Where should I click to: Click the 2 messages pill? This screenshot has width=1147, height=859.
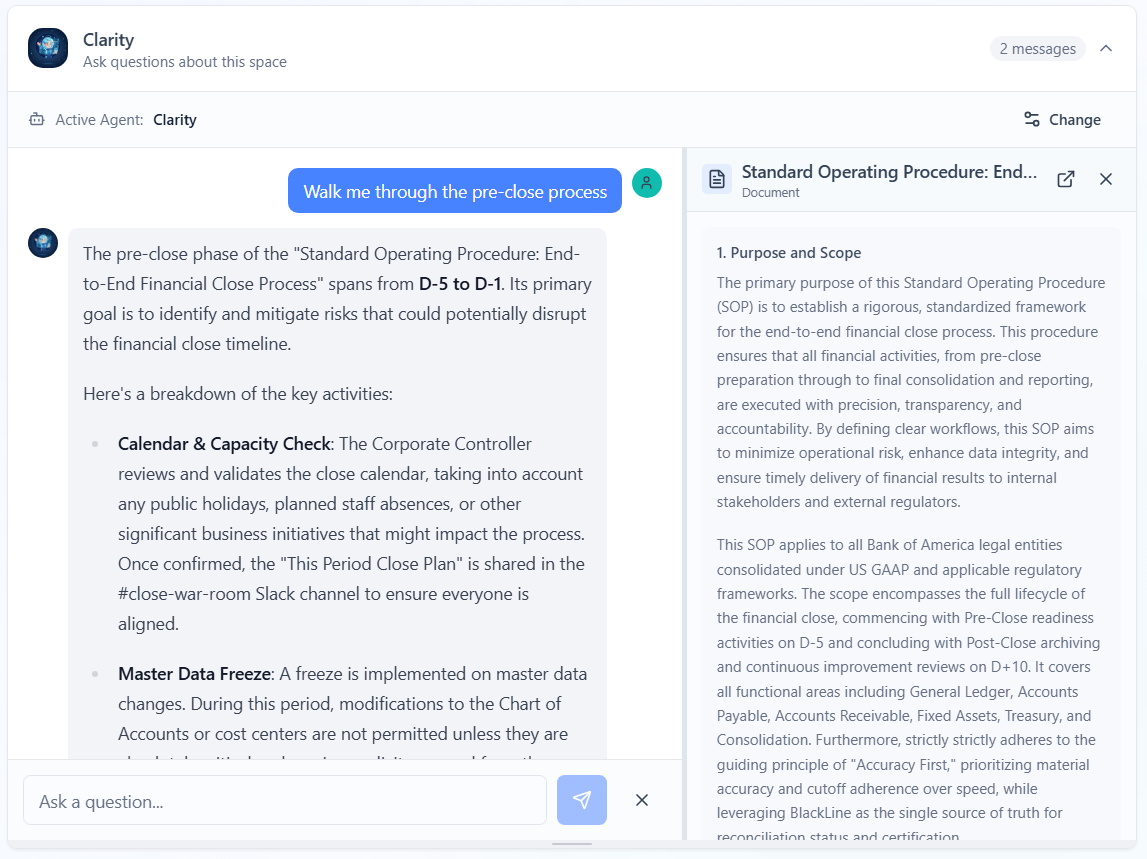pos(1037,48)
